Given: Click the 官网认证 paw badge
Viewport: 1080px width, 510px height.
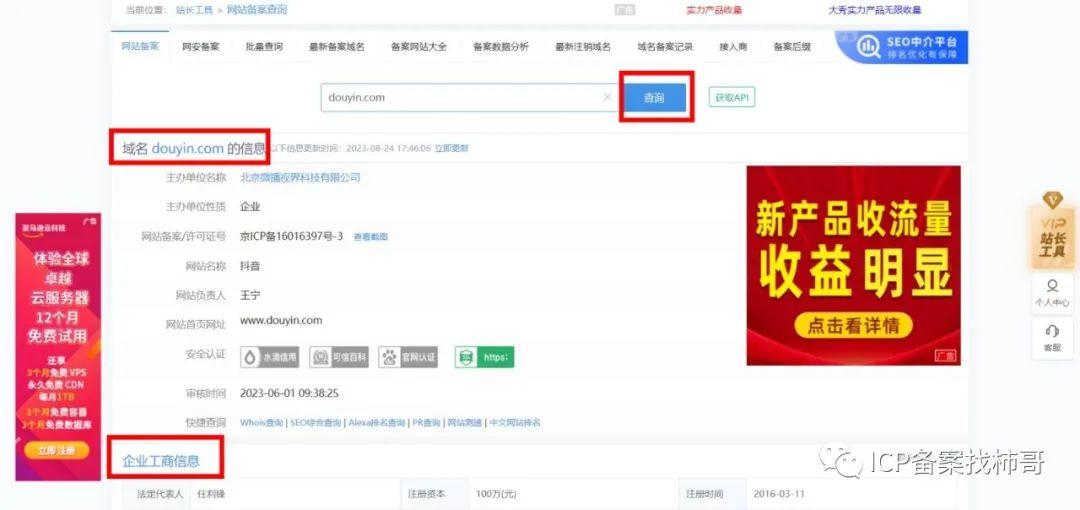Looking at the screenshot, I should 408,357.
